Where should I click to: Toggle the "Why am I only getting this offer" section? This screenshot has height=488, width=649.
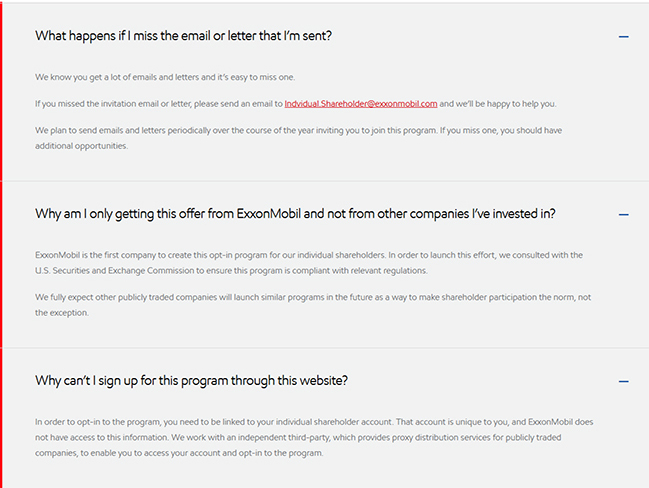(x=295, y=214)
